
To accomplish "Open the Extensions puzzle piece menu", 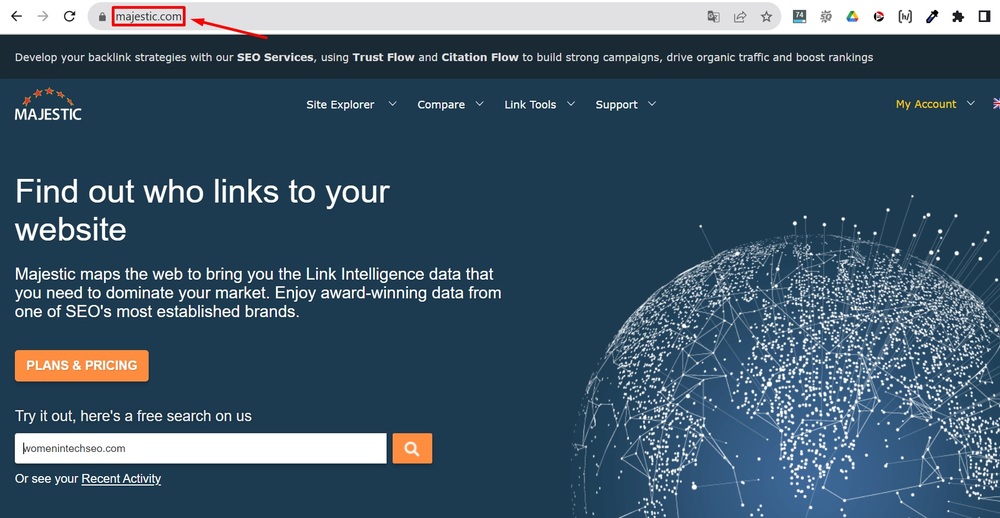I will click(958, 17).
